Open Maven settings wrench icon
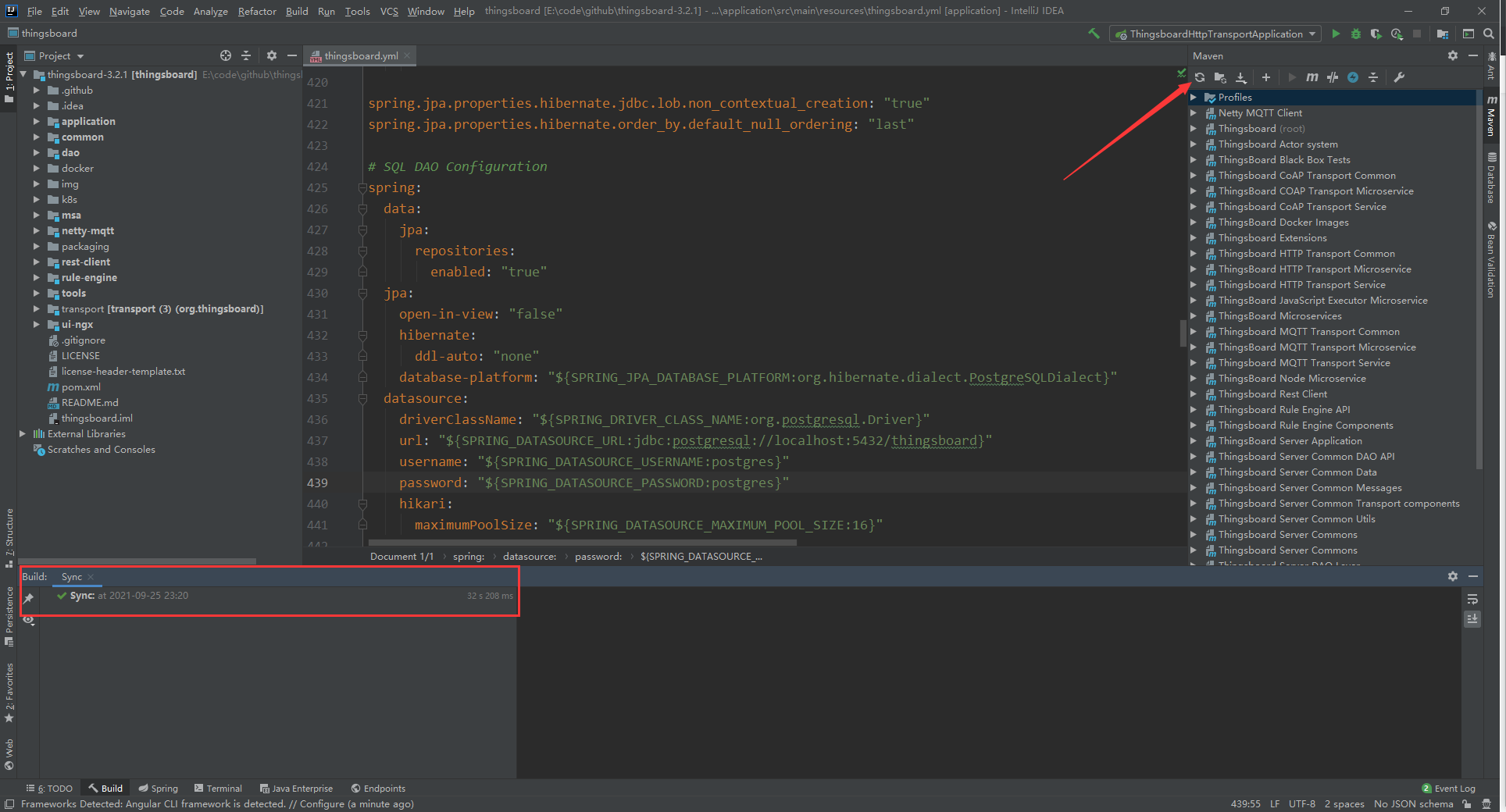Image resolution: width=1506 pixels, height=812 pixels. [x=1399, y=77]
